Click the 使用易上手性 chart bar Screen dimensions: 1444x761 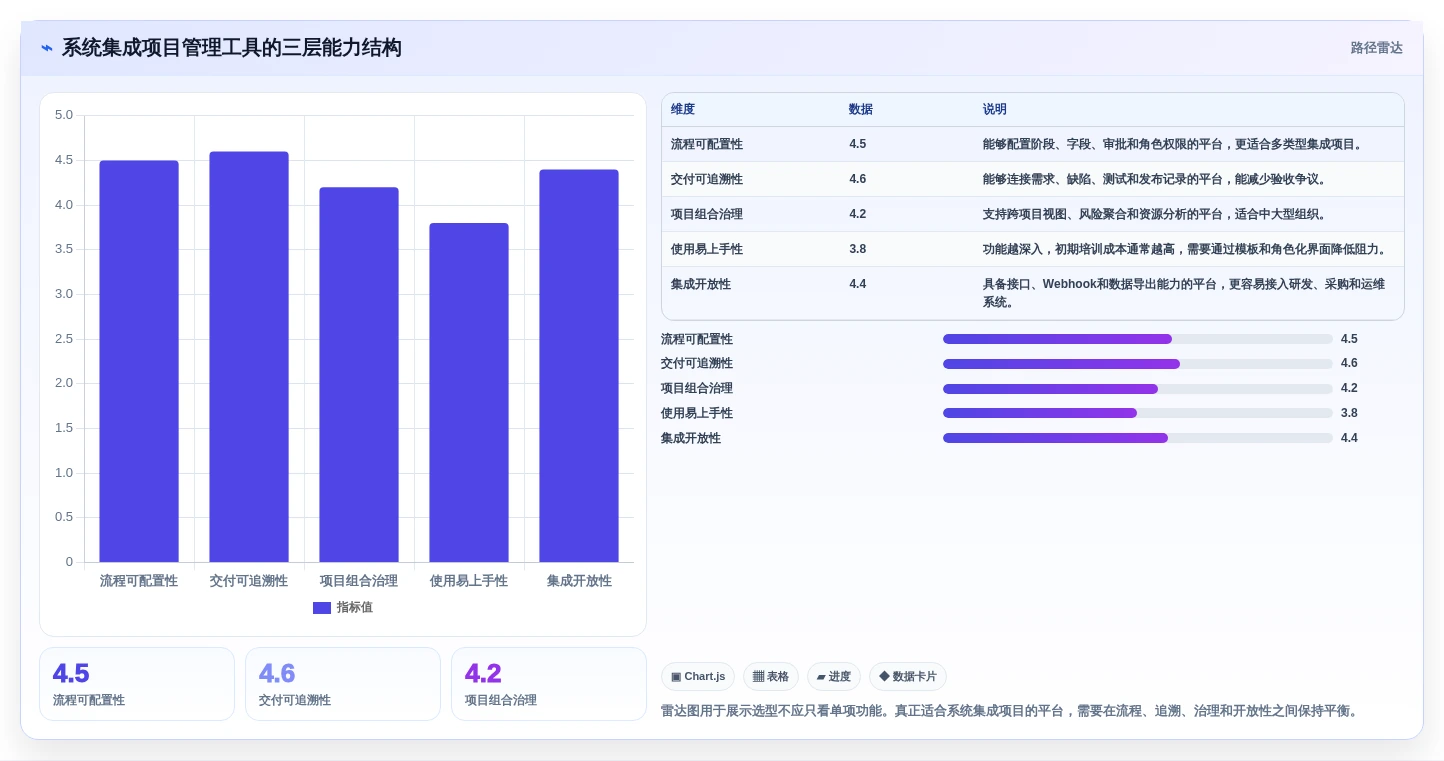[x=469, y=392]
